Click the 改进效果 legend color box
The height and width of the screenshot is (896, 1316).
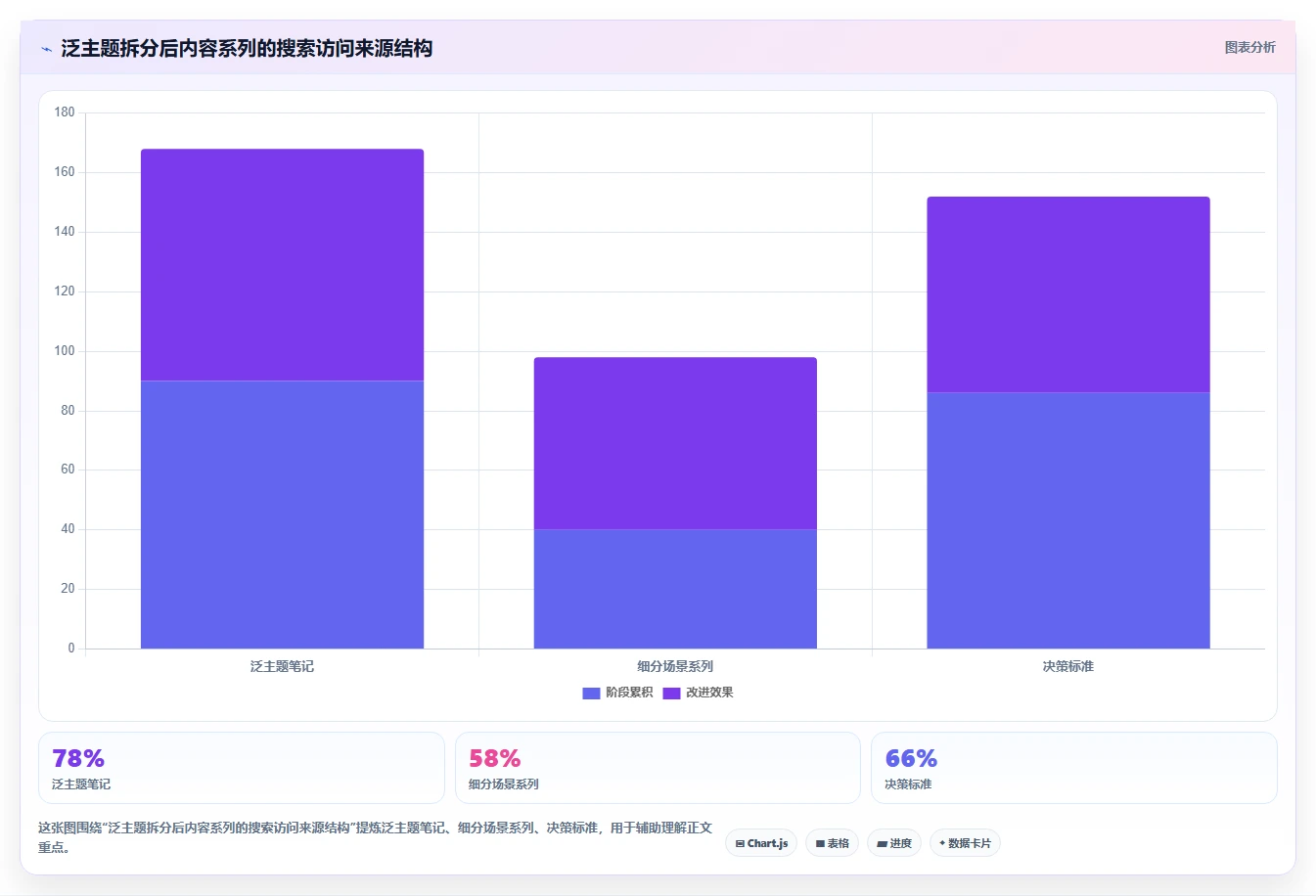click(x=671, y=694)
